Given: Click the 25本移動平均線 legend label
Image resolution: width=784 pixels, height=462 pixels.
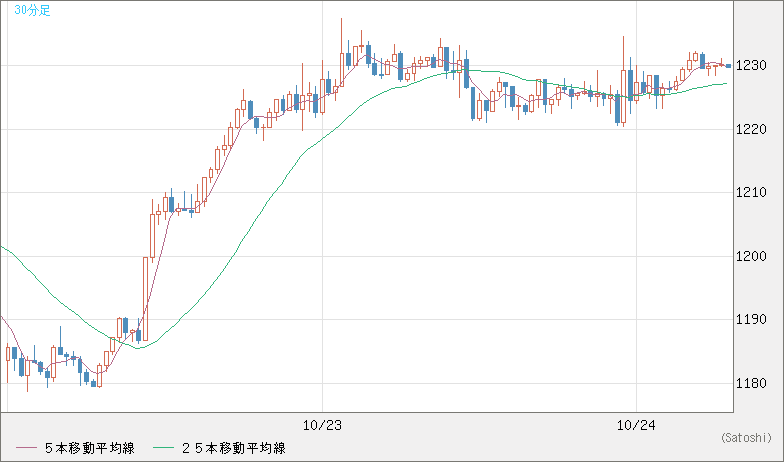Looking at the screenshot, I should click(x=233, y=448).
